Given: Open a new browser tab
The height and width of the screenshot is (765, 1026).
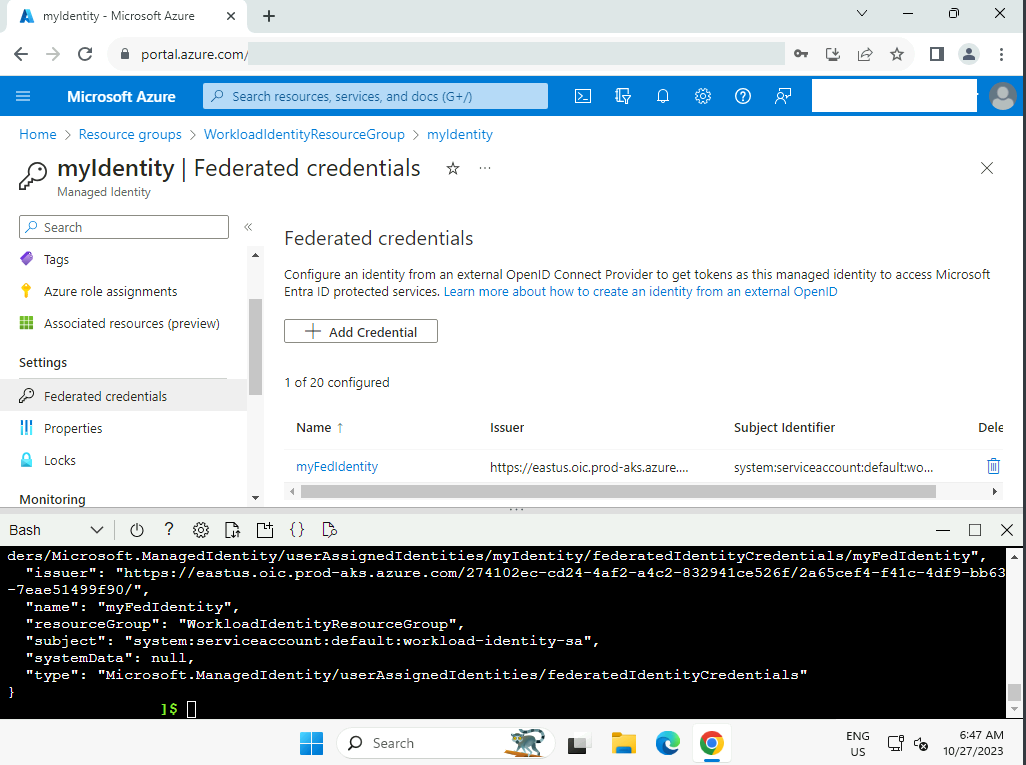Looking at the screenshot, I should [269, 16].
